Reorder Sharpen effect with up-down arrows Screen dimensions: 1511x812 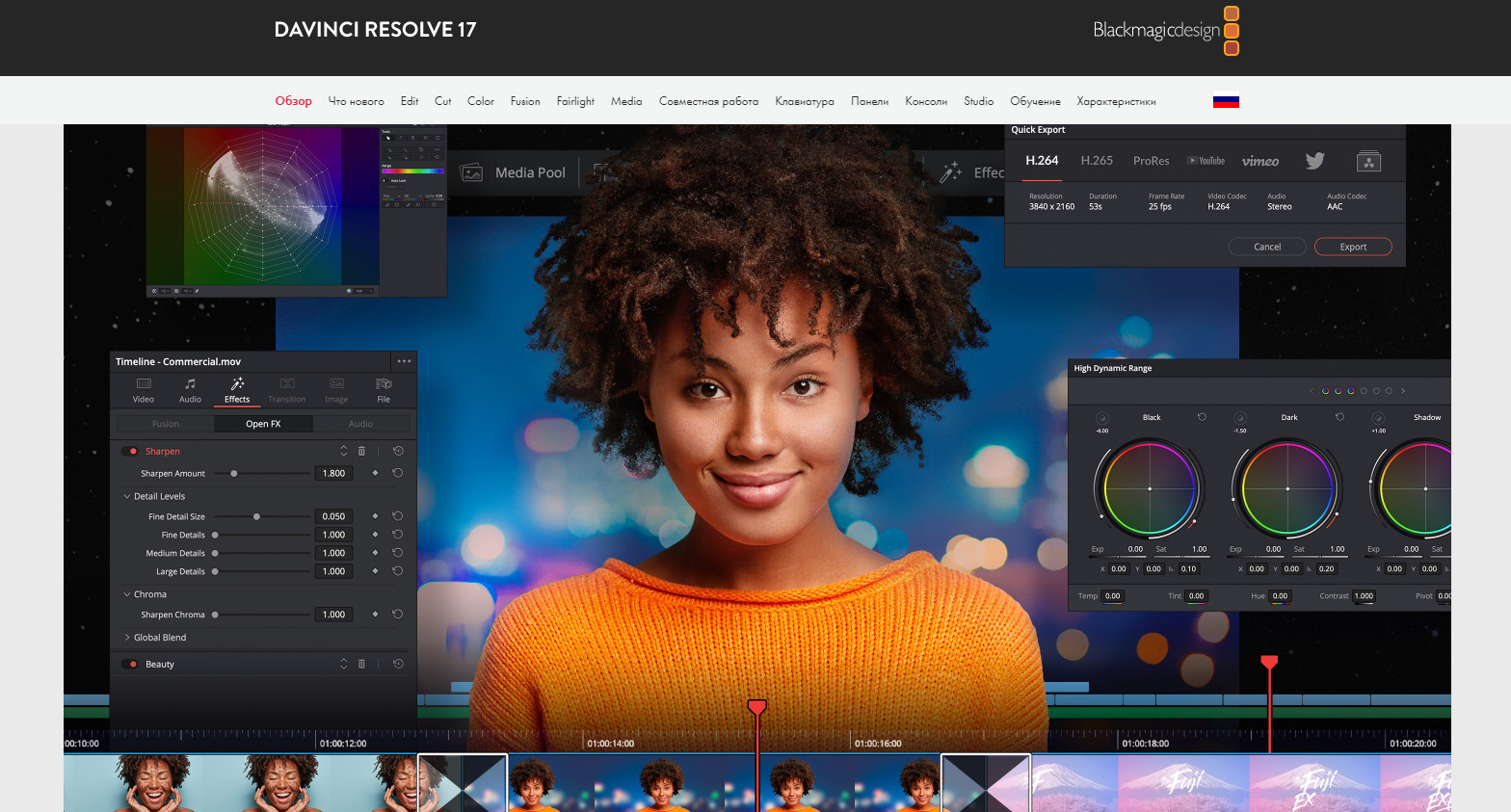coord(343,451)
